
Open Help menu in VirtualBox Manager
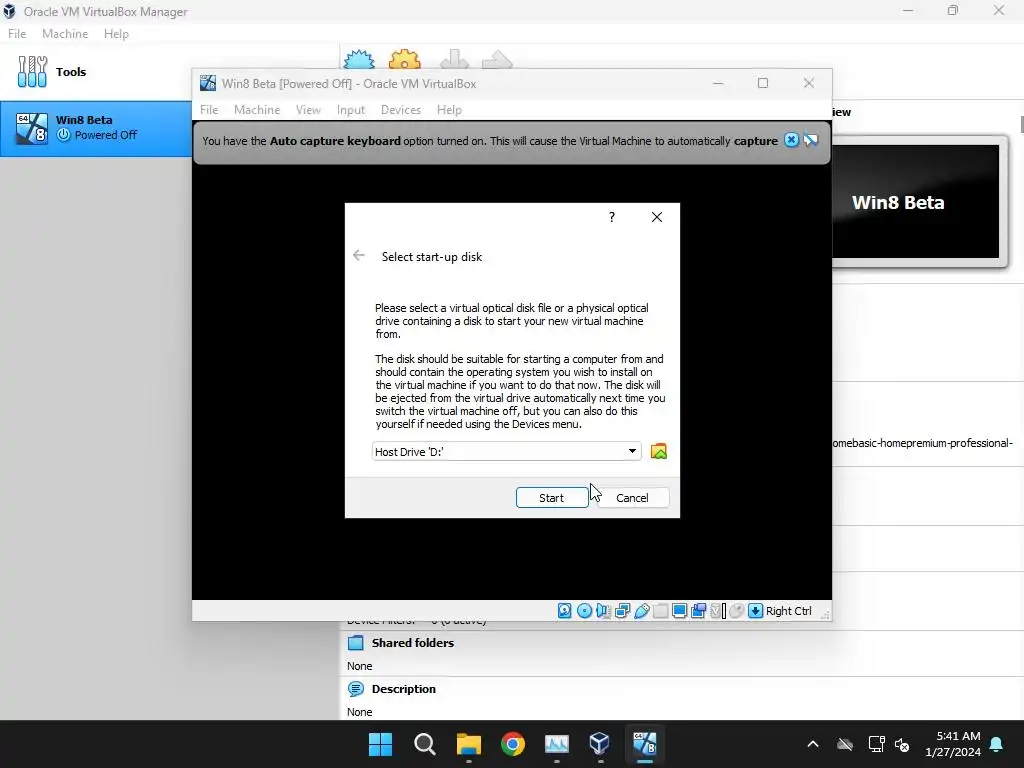[x=116, y=34]
